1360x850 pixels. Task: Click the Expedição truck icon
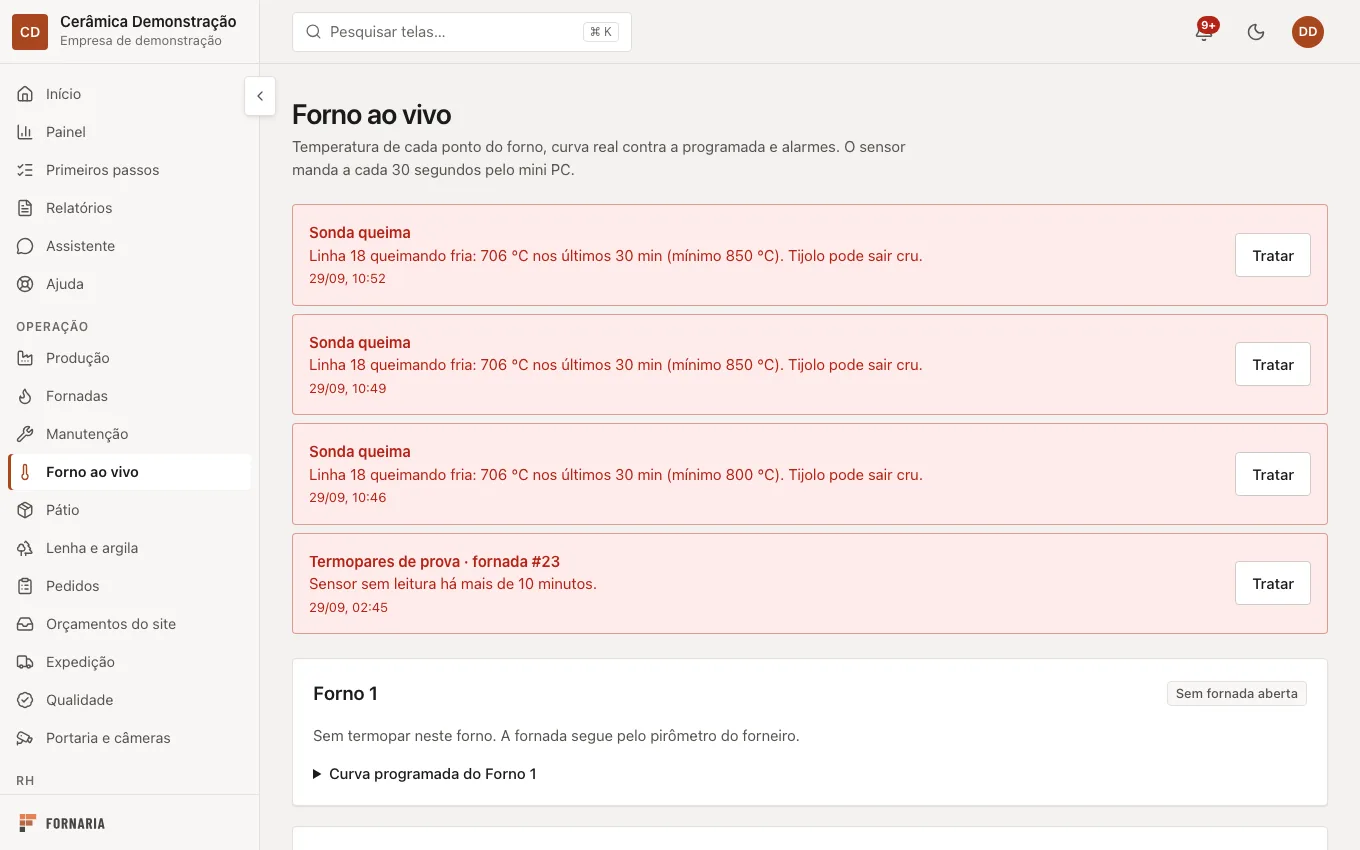[26, 662]
